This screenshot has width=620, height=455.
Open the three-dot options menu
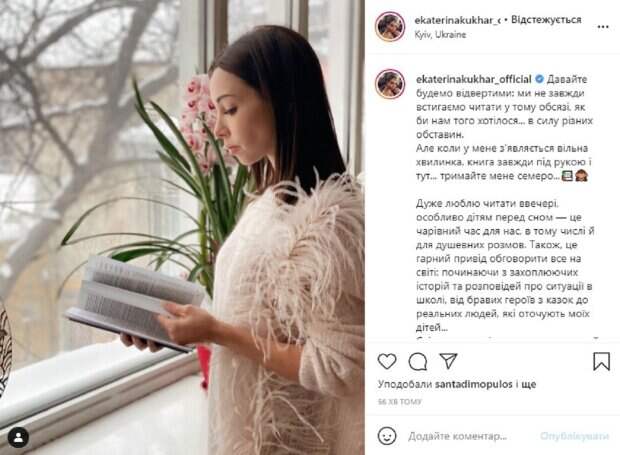click(x=603, y=27)
